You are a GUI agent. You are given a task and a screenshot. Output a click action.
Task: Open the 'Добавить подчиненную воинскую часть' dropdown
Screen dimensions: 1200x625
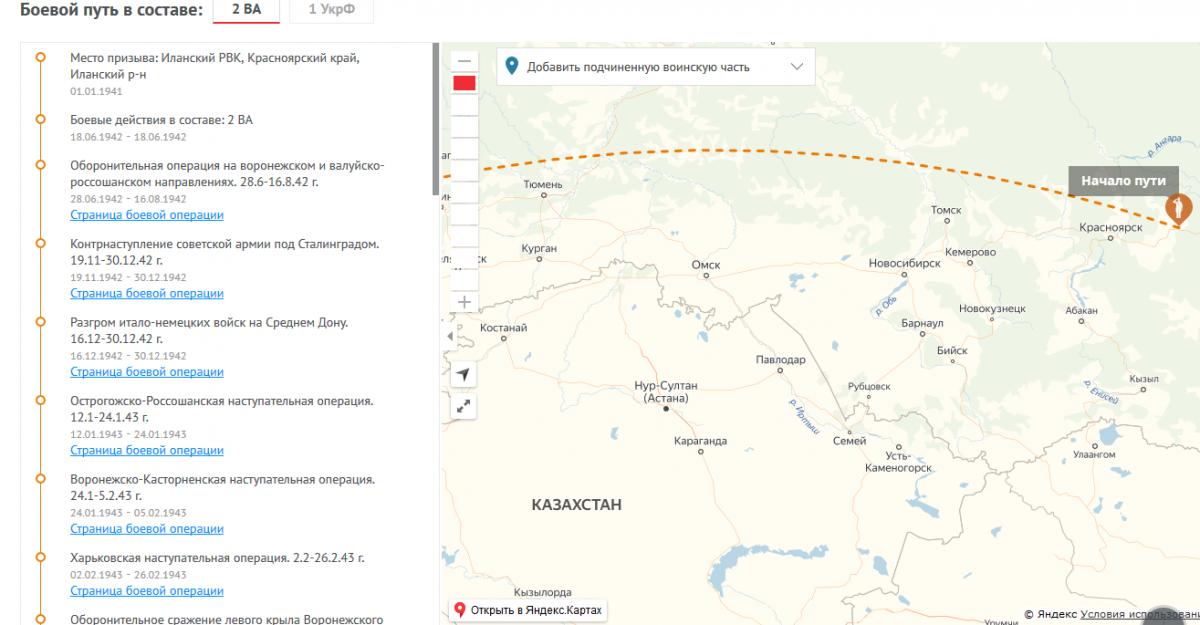pyautogui.click(x=656, y=67)
